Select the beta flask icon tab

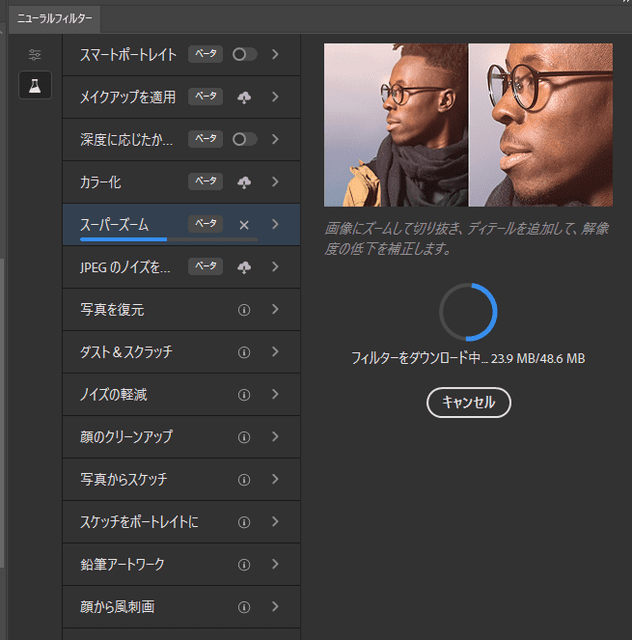point(35,85)
